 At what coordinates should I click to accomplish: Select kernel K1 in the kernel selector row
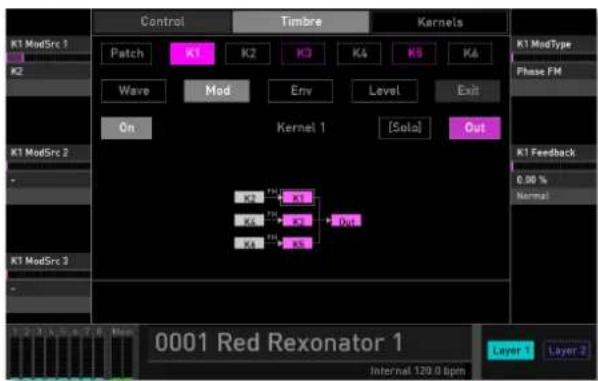193,53
